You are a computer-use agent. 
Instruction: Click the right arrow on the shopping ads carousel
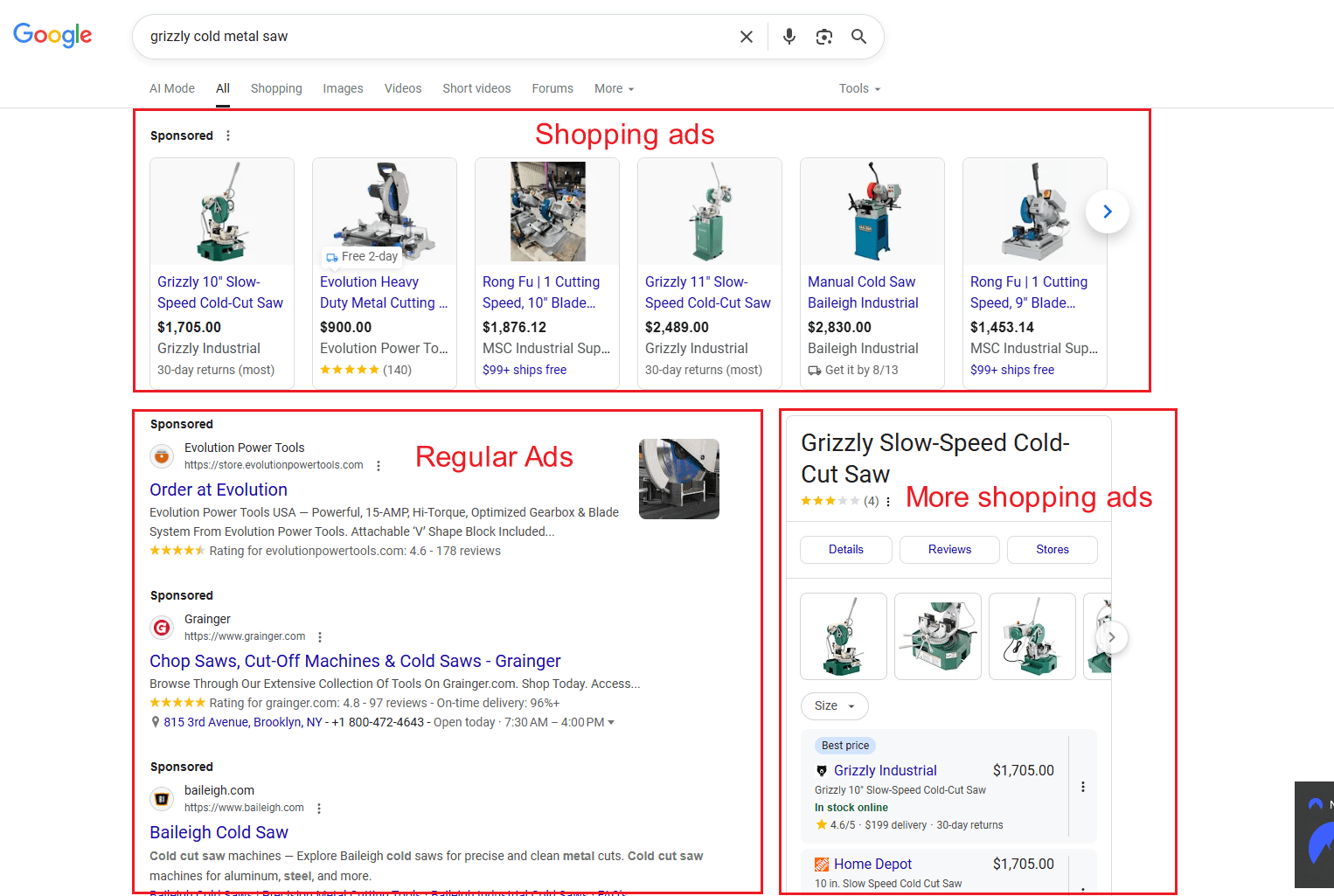click(1107, 211)
